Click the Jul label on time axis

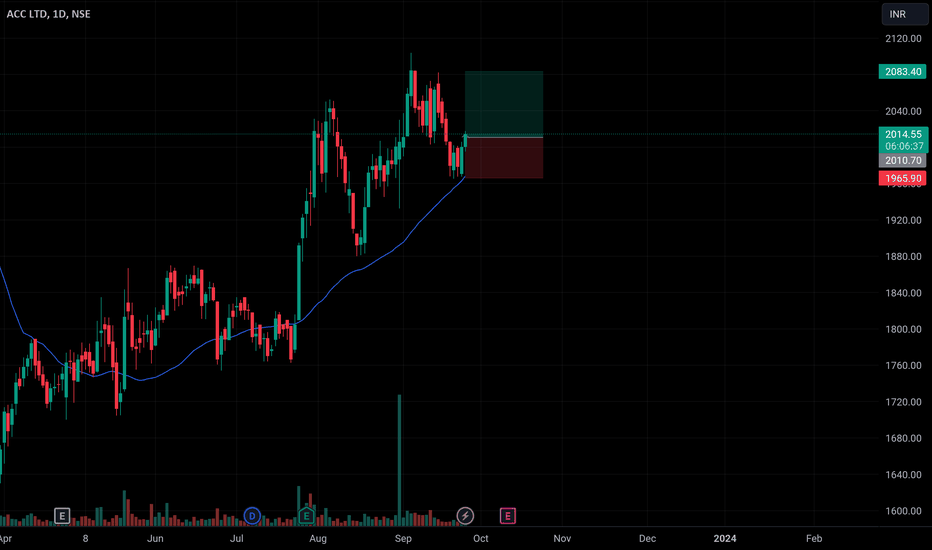coord(237,538)
